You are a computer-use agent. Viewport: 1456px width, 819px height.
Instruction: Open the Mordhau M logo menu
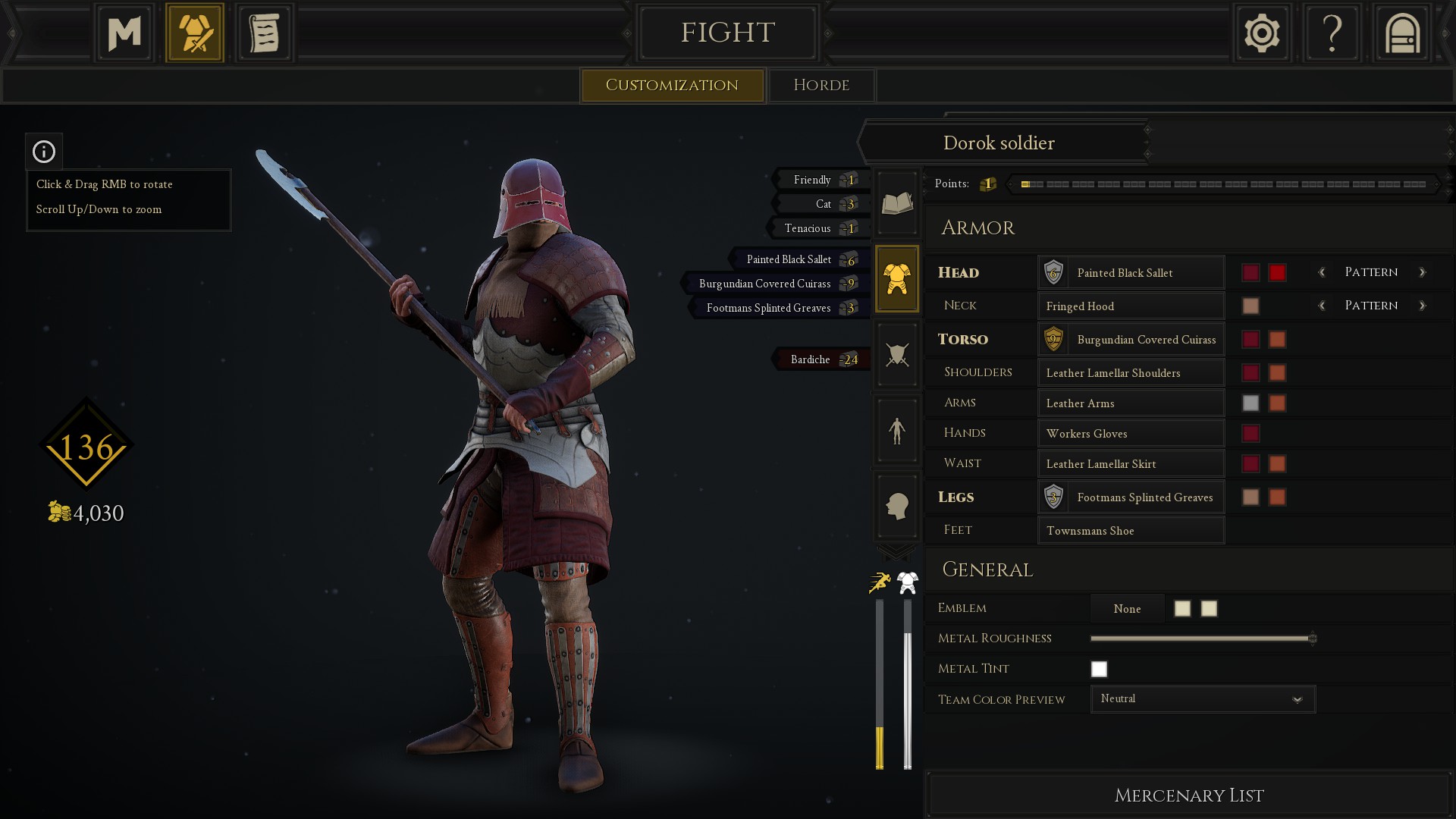[x=125, y=33]
